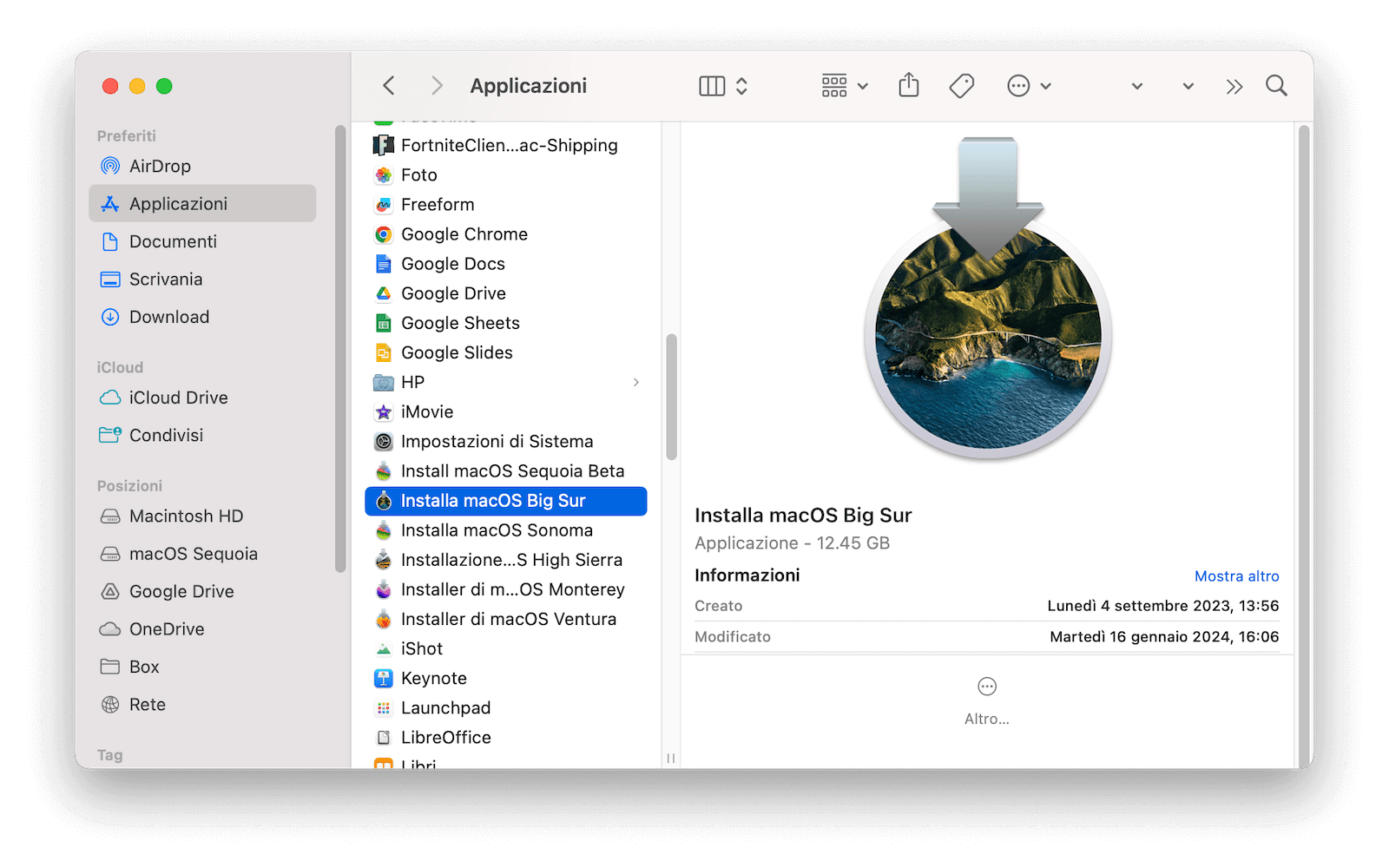Show more toolbar items double chevron
Image resolution: width=1389 pixels, height=868 pixels.
(1234, 86)
